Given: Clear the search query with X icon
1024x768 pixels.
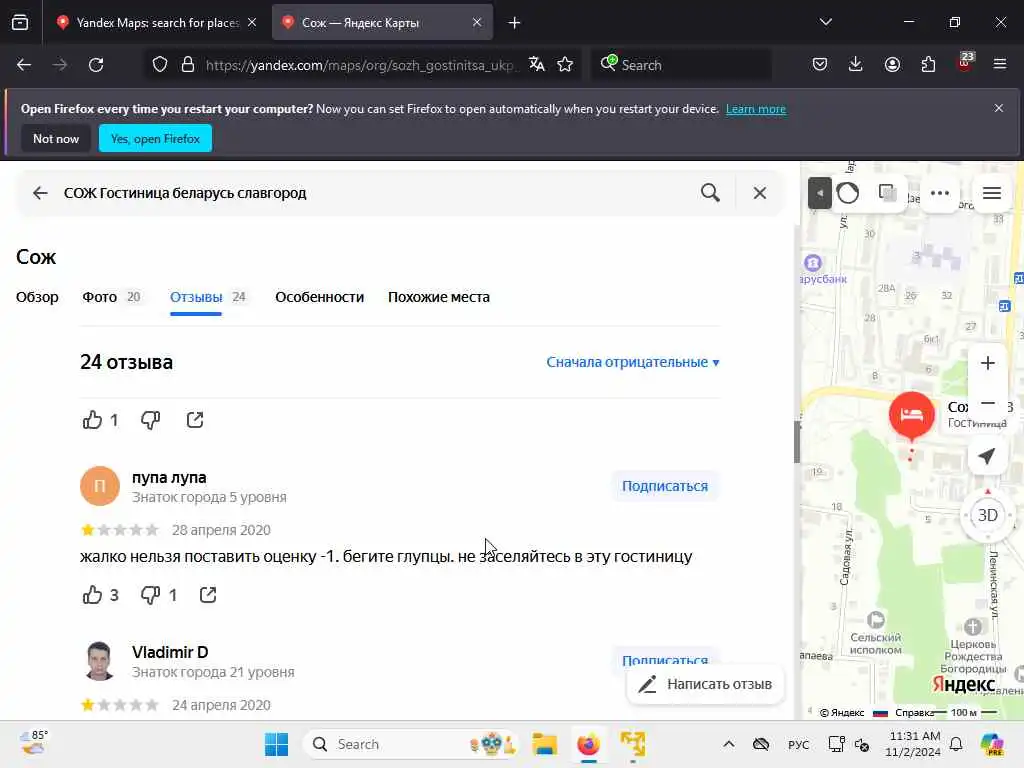Looking at the screenshot, I should tap(760, 193).
